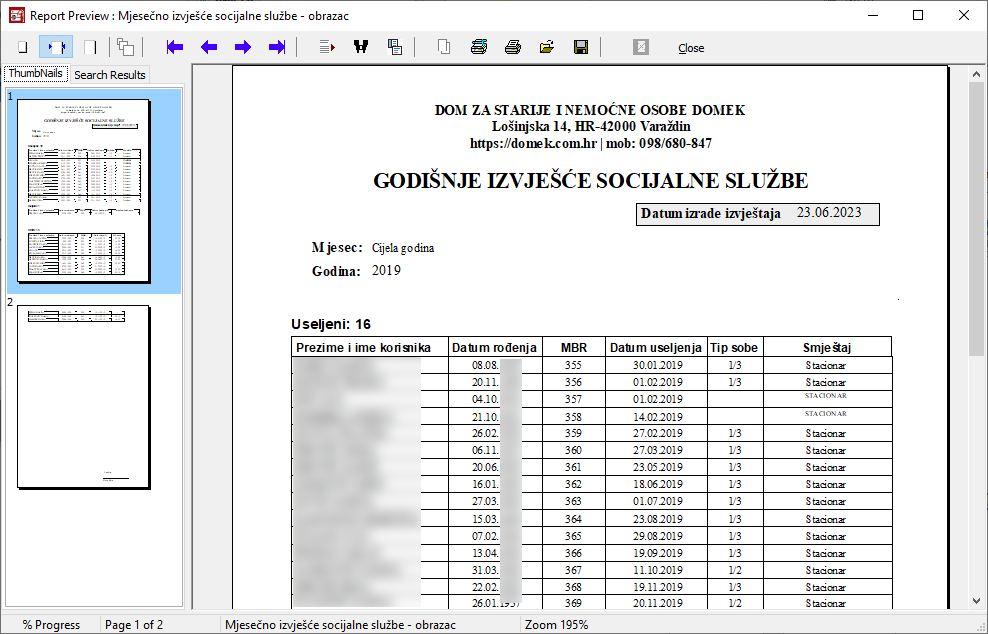This screenshot has width=988, height=634.
Task: Open the go-to-page tool
Action: 327,47
